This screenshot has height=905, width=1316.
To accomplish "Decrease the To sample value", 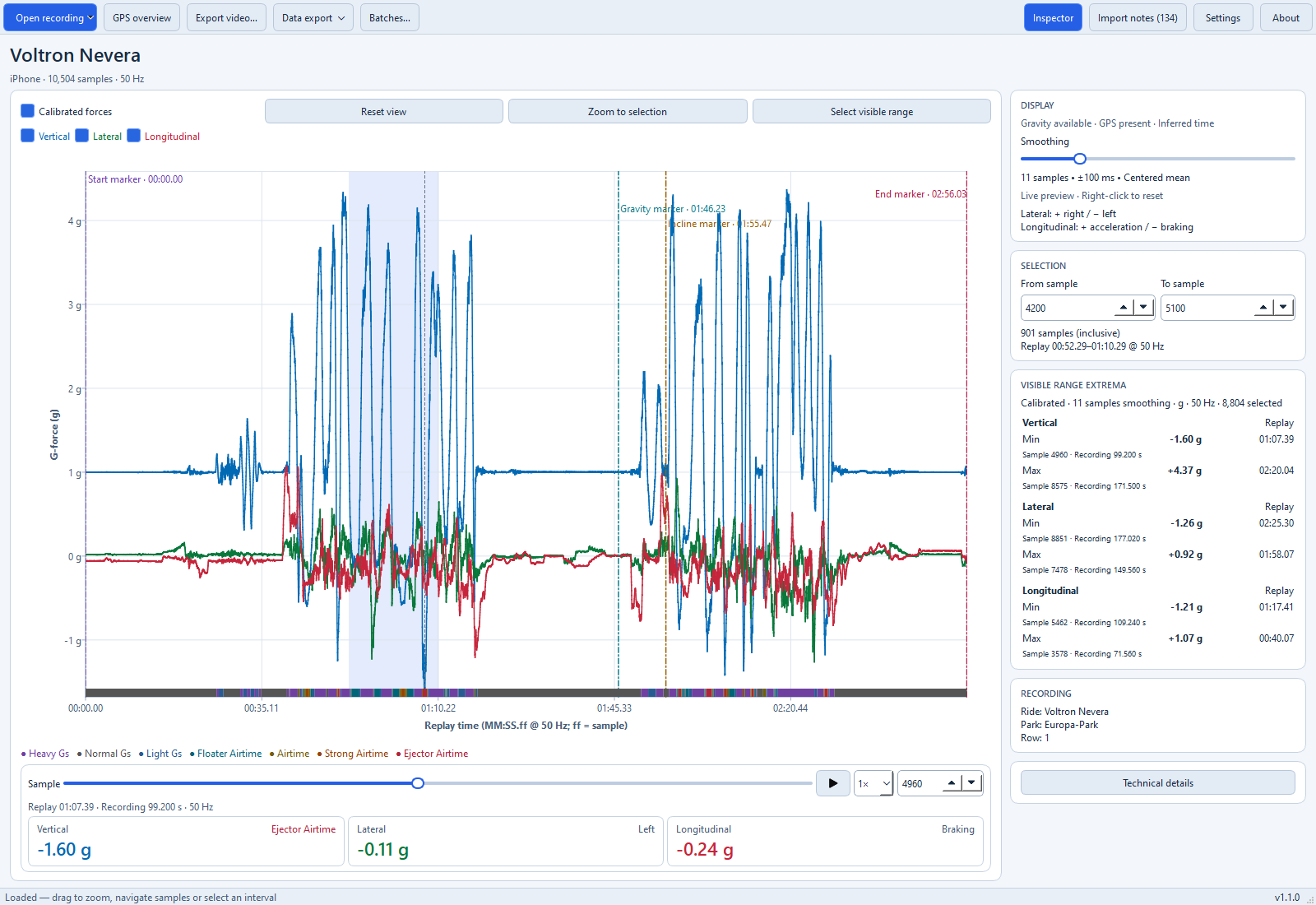I will pyautogui.click(x=1283, y=308).
